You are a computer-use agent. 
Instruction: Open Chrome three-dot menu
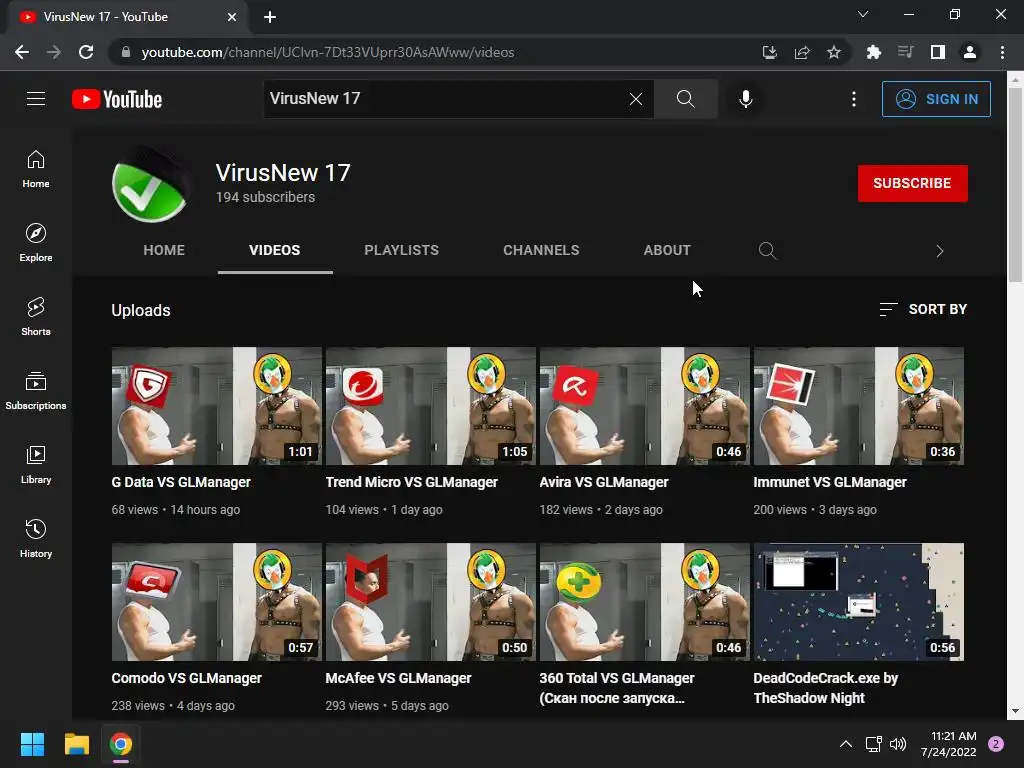[x=1002, y=52]
